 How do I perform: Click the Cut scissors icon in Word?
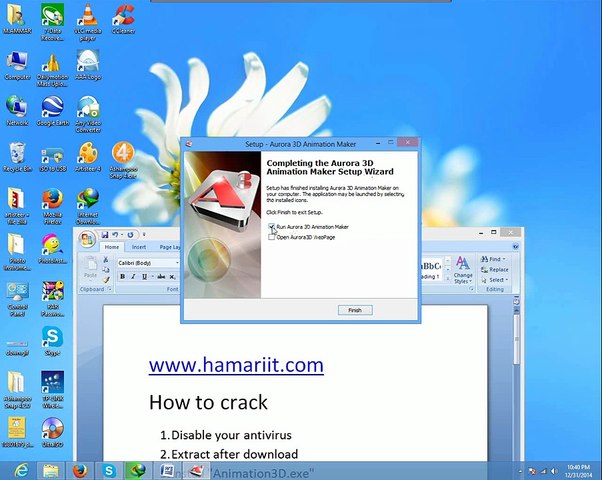coord(106,260)
